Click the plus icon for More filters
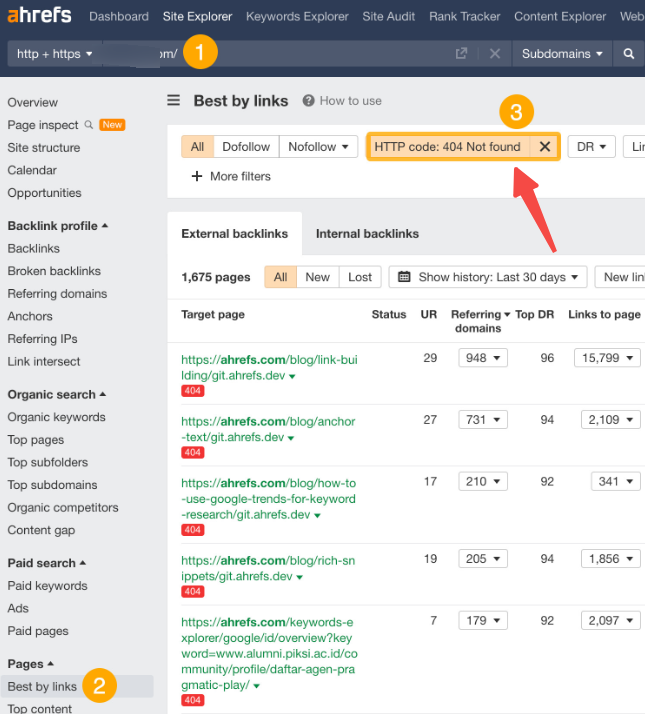 coord(196,176)
